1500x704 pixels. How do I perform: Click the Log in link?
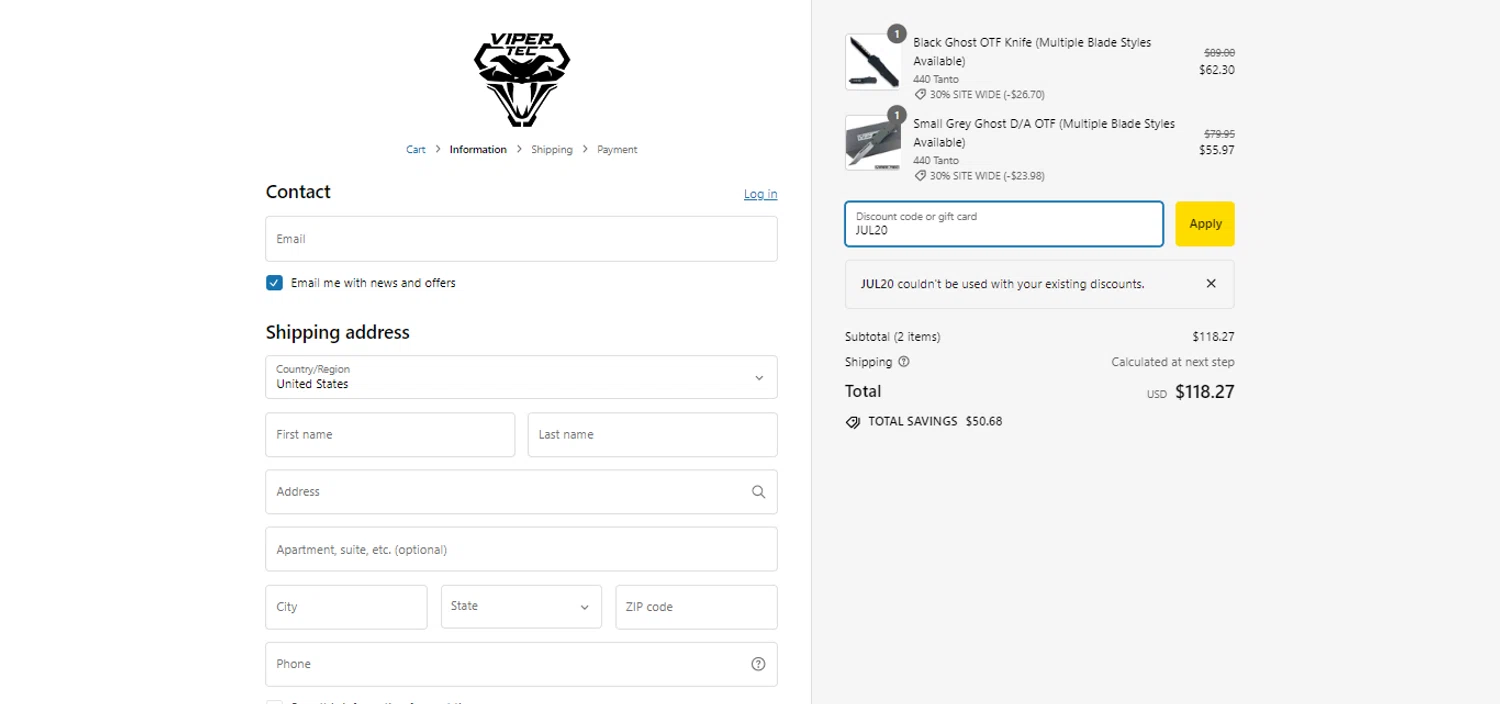[x=760, y=194]
